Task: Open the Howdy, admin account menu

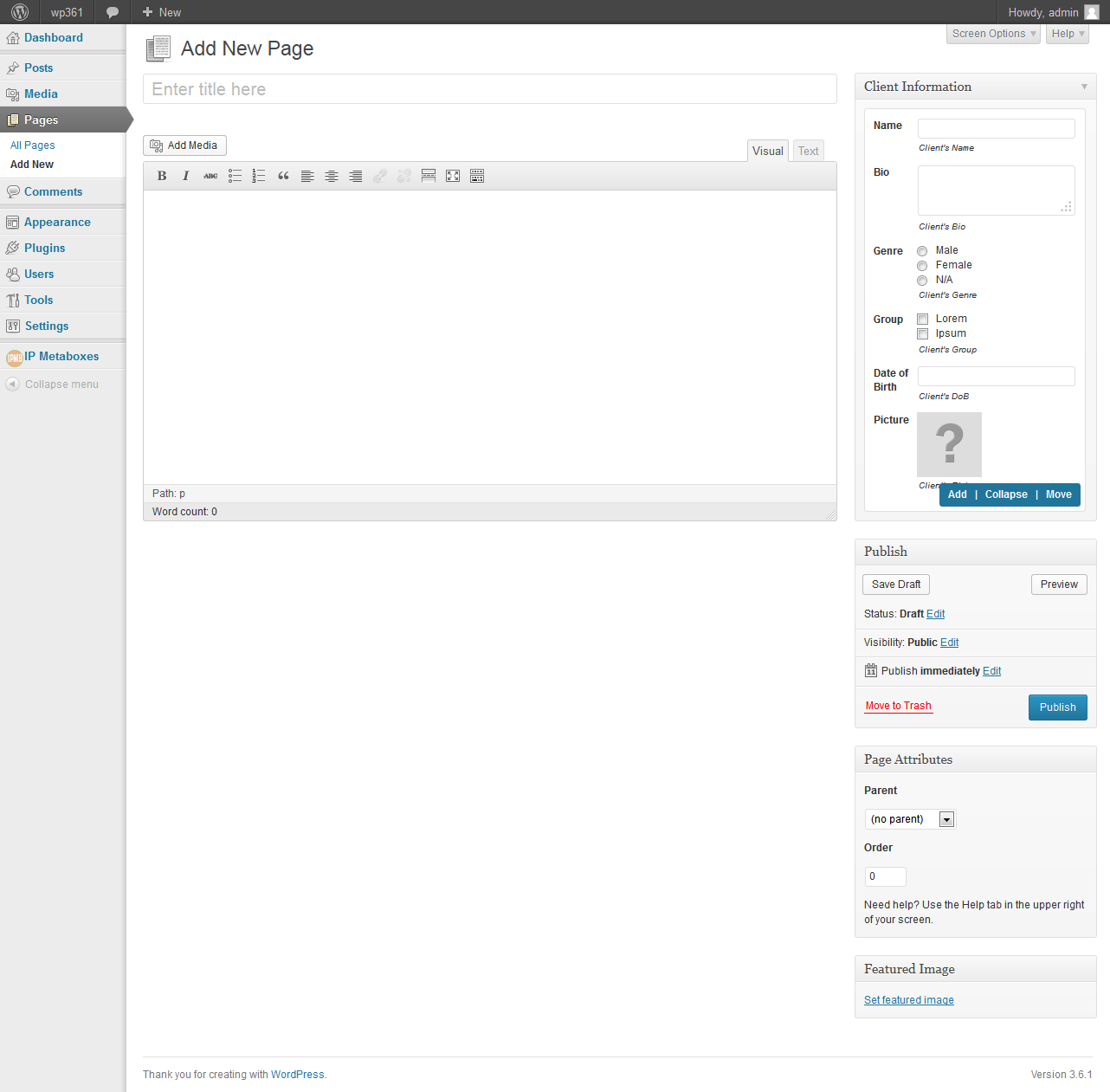Action: click(1053, 12)
